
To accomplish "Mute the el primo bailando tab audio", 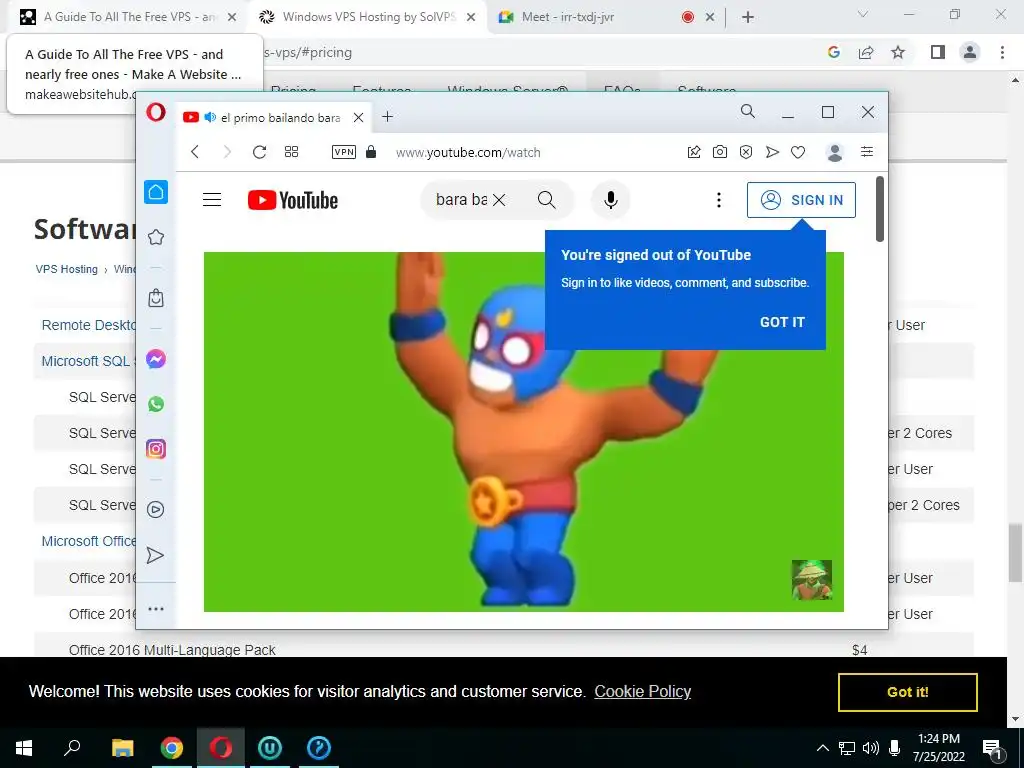I will (x=210, y=118).
